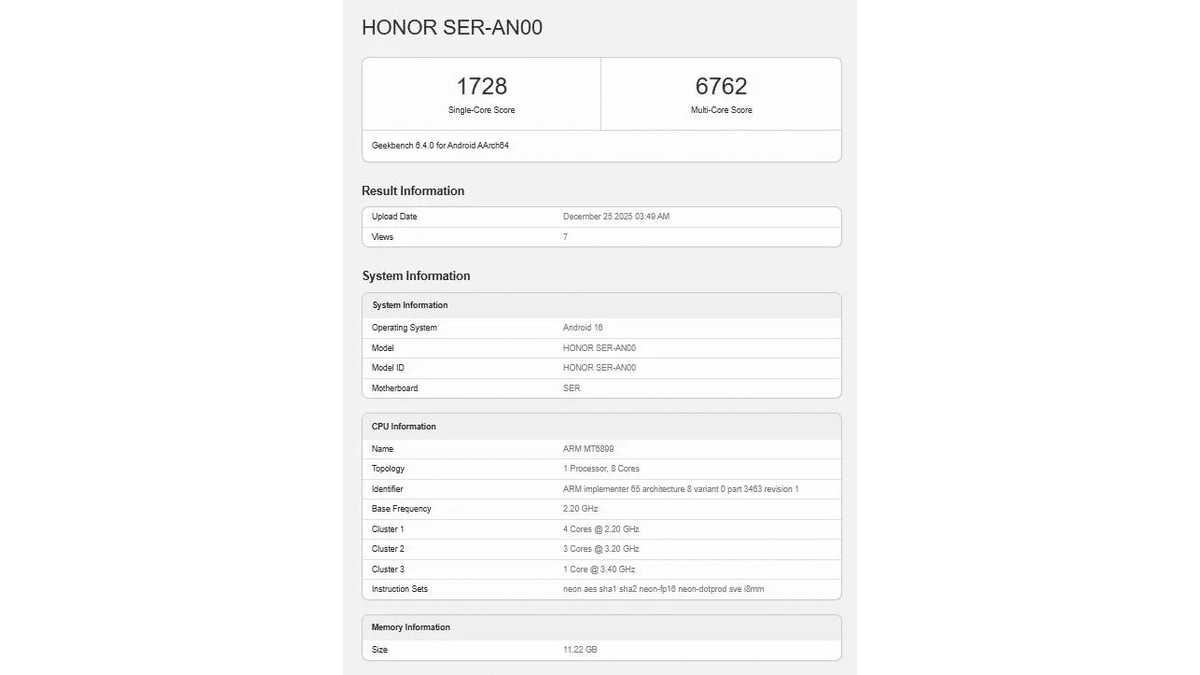1200x675 pixels.
Task: Click the 1728 single-core score
Action: [x=481, y=87]
